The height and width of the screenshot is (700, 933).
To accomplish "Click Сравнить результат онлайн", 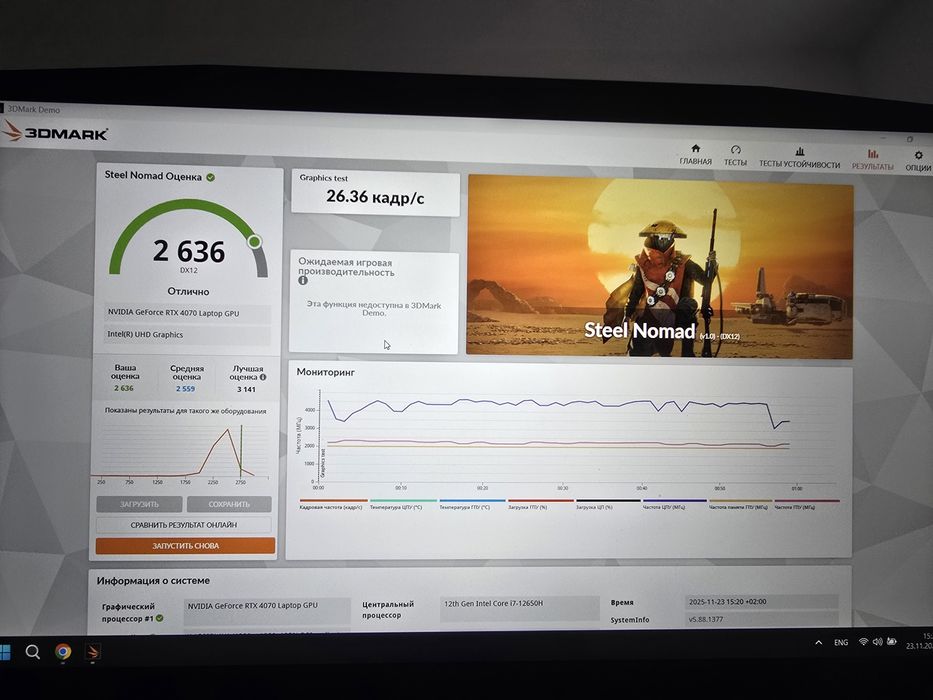I will pos(184,525).
